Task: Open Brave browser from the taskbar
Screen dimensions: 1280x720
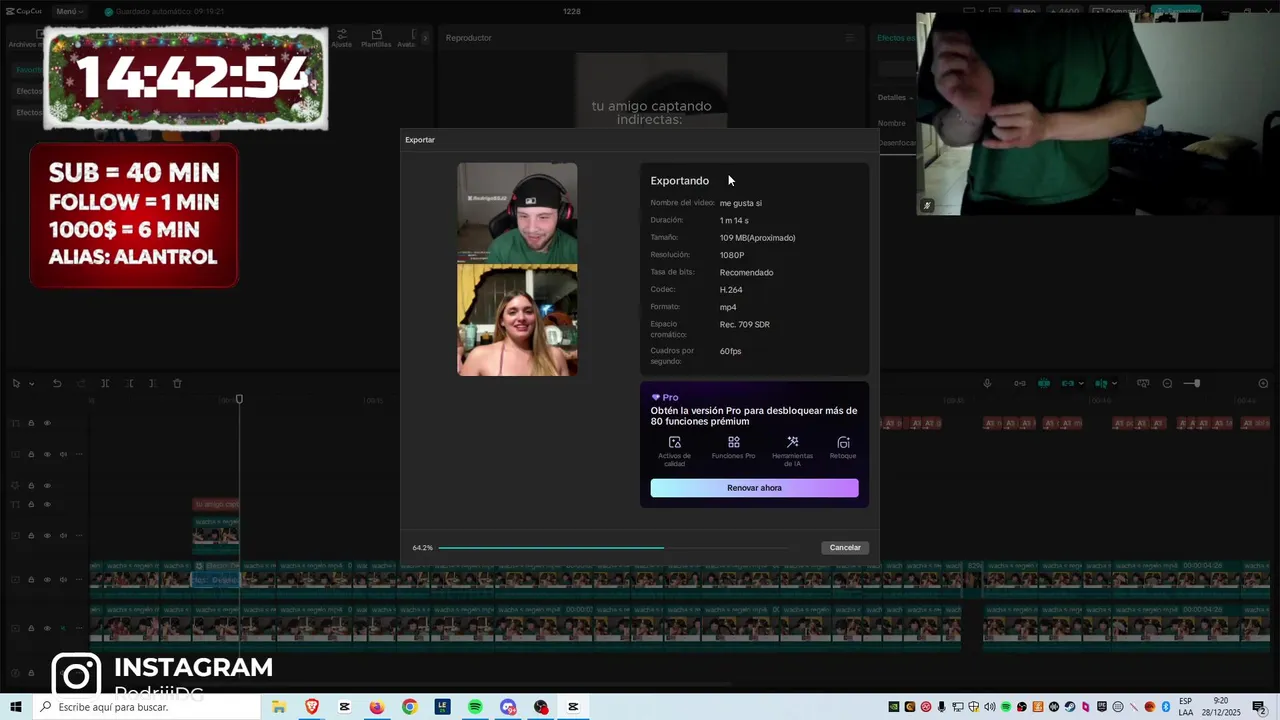Action: click(311, 707)
